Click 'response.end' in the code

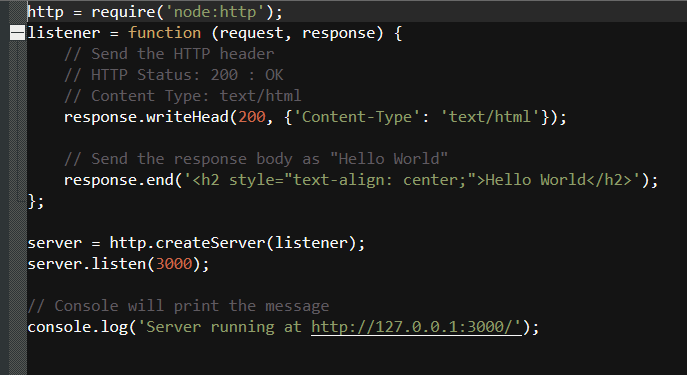(x=119, y=180)
